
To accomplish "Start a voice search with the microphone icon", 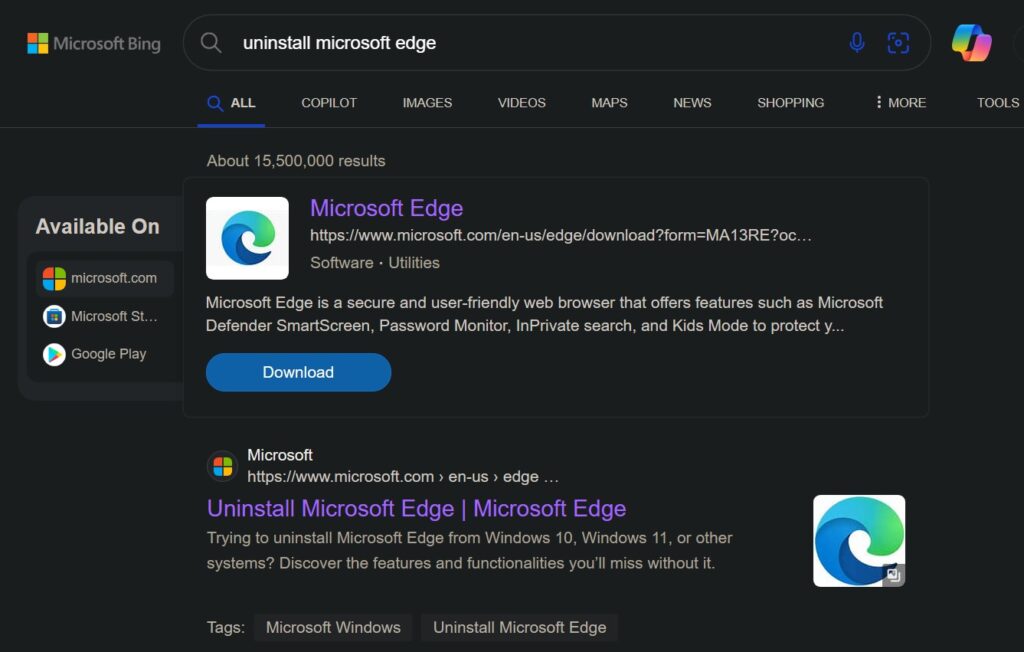I will point(858,42).
